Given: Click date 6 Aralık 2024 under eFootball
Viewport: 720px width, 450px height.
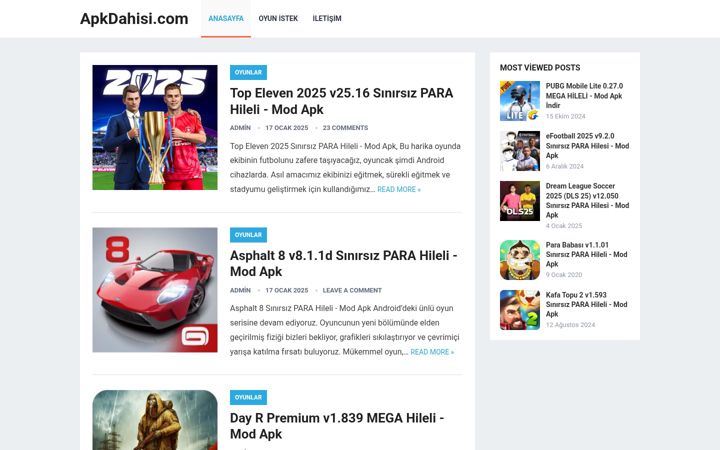Looking at the screenshot, I should point(565,166).
